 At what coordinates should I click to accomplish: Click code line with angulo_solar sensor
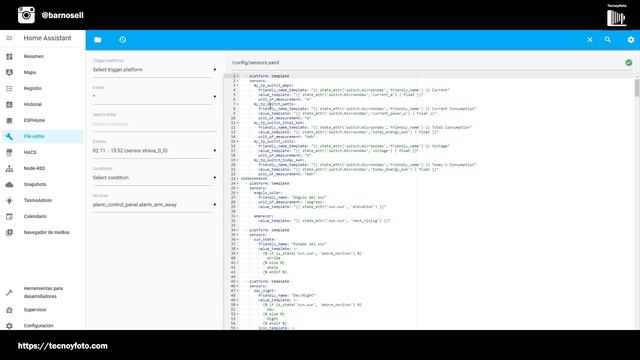click(x=267, y=193)
